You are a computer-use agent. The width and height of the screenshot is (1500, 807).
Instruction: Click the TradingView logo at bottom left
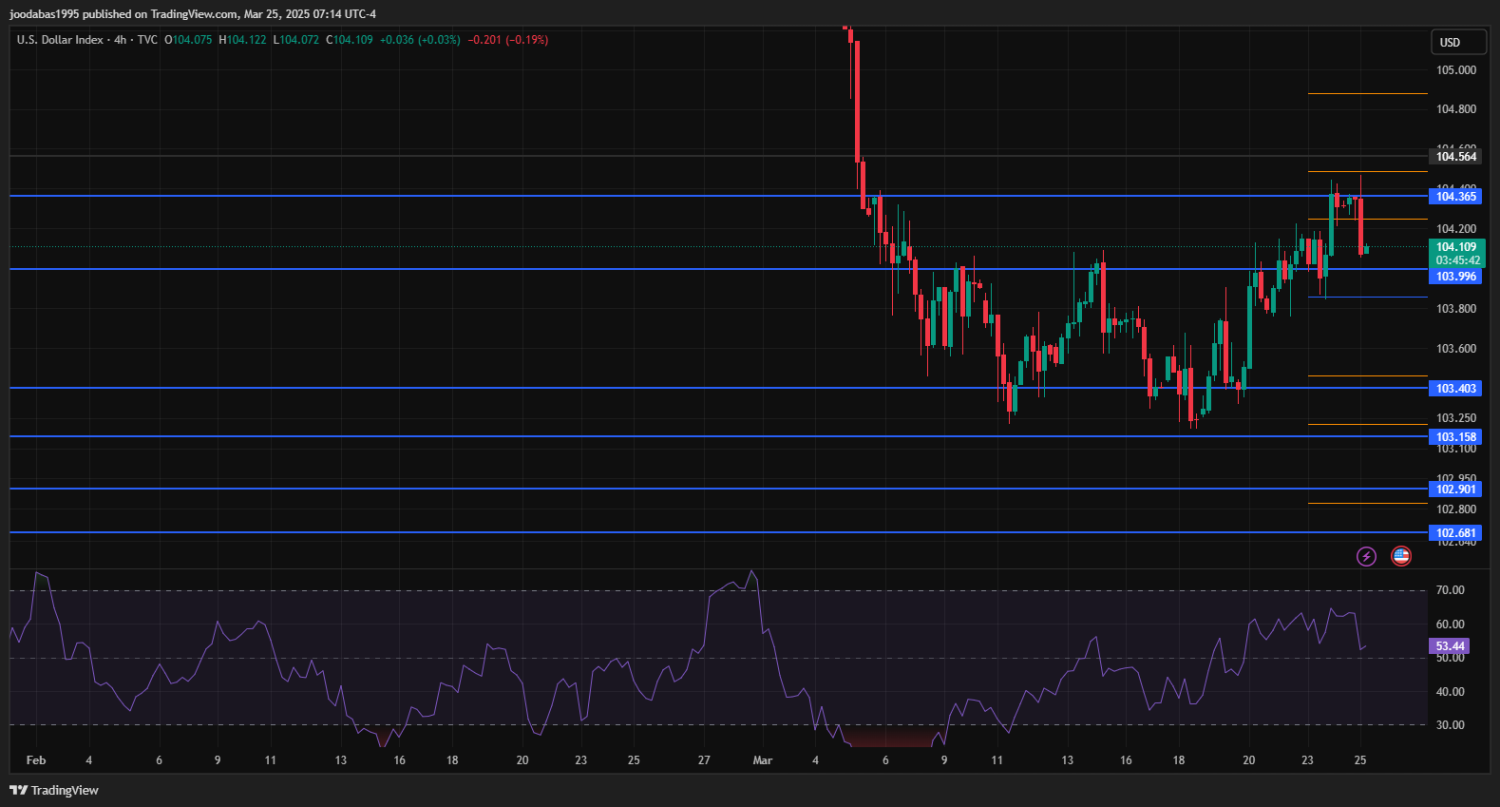[x=55, y=790]
